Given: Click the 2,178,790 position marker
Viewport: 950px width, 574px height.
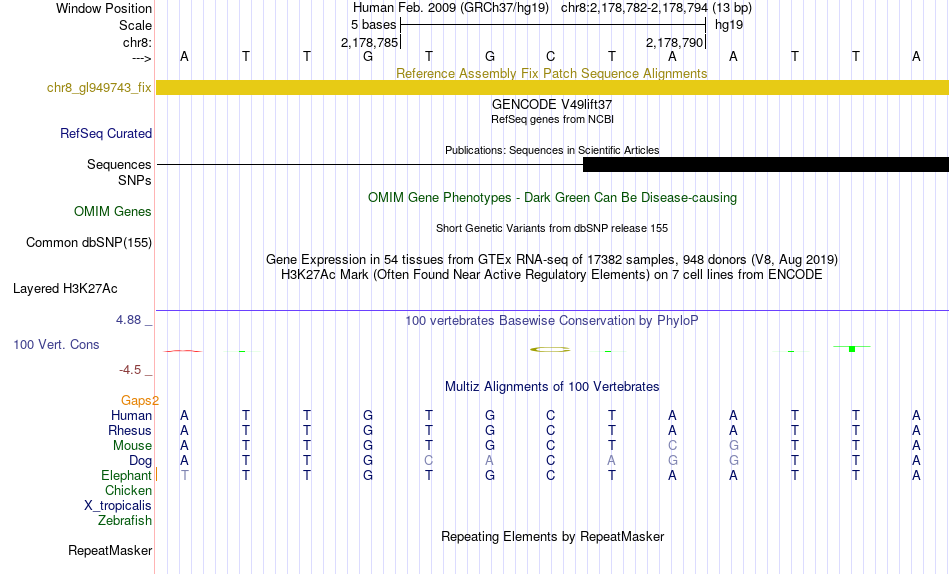Looking at the screenshot, I should click(x=674, y=42).
